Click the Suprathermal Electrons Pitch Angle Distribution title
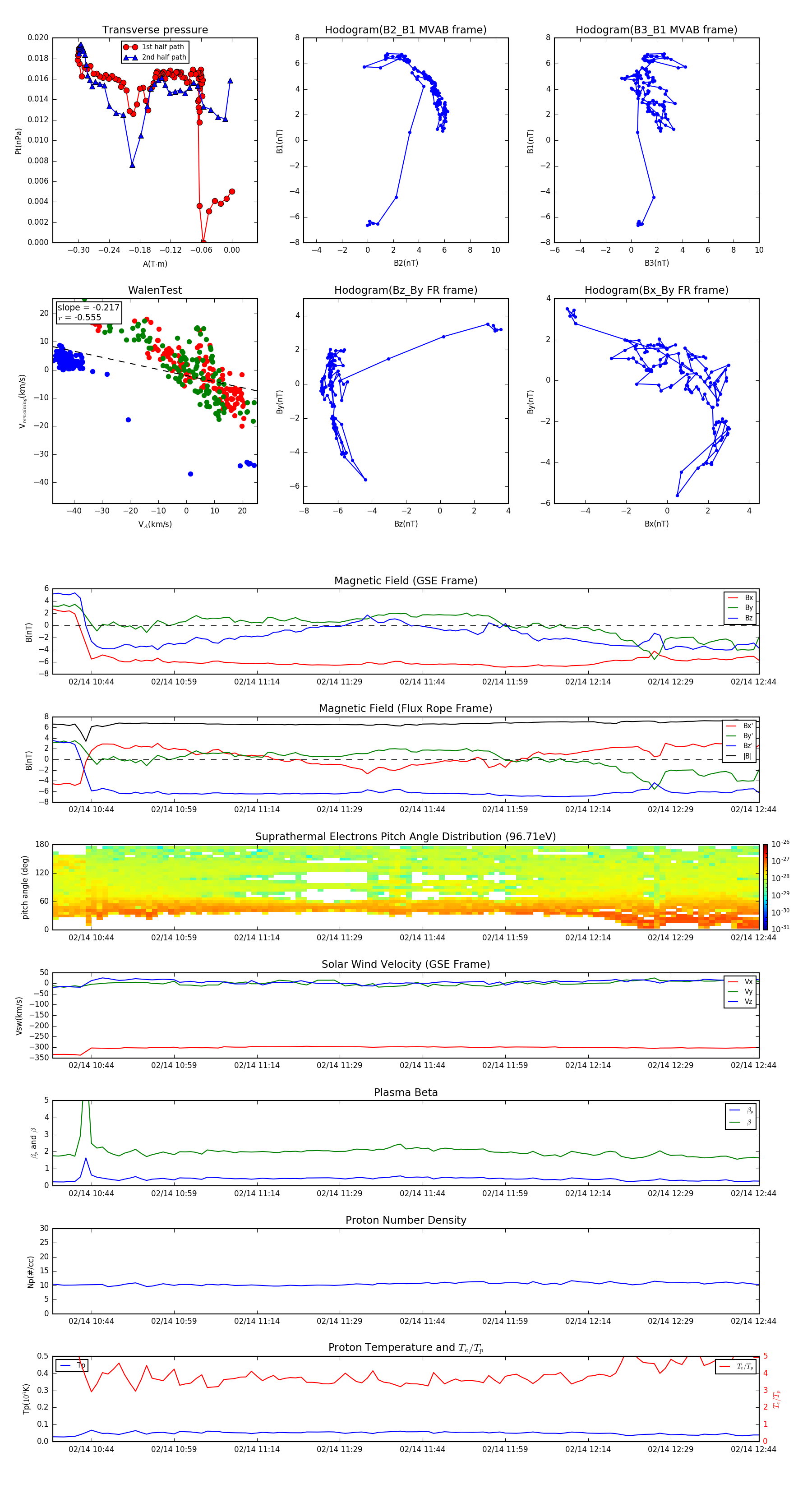The width and height of the screenshot is (812, 1489). [x=405, y=837]
